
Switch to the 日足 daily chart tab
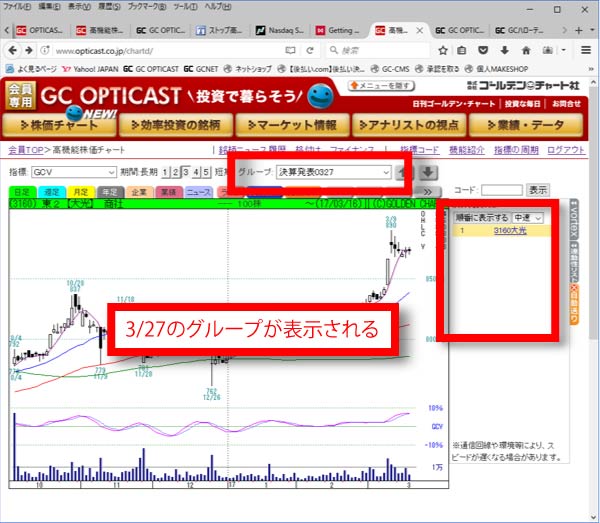(23, 192)
